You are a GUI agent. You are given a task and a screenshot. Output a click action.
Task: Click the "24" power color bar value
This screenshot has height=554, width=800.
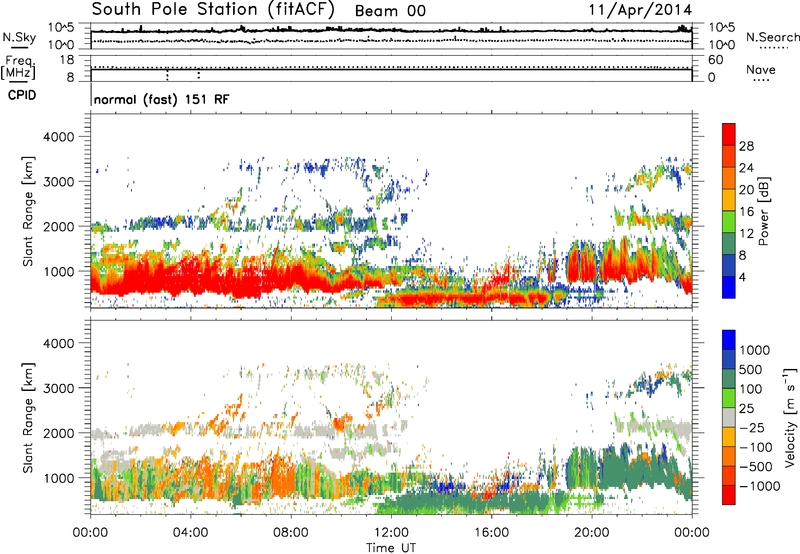(746, 168)
